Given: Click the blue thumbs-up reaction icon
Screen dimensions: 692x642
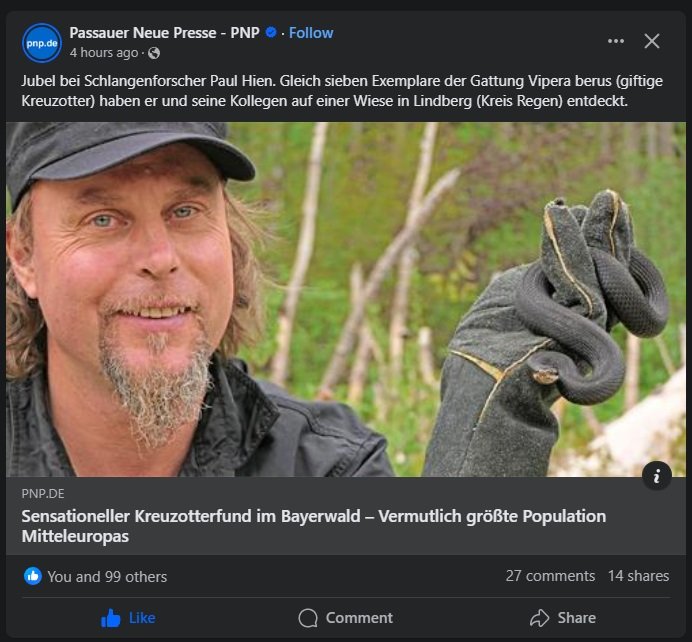Looking at the screenshot, I should pyautogui.click(x=33, y=576).
